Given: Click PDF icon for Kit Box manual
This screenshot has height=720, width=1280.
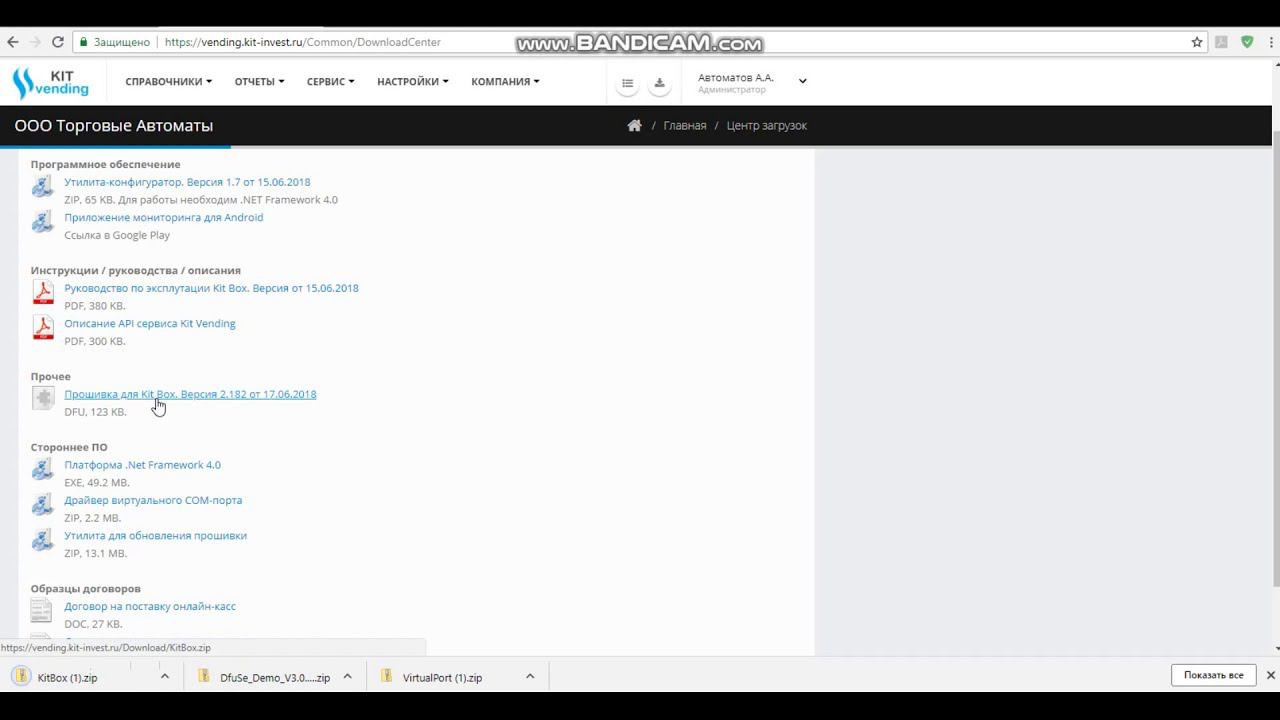Looking at the screenshot, I should 42,292.
